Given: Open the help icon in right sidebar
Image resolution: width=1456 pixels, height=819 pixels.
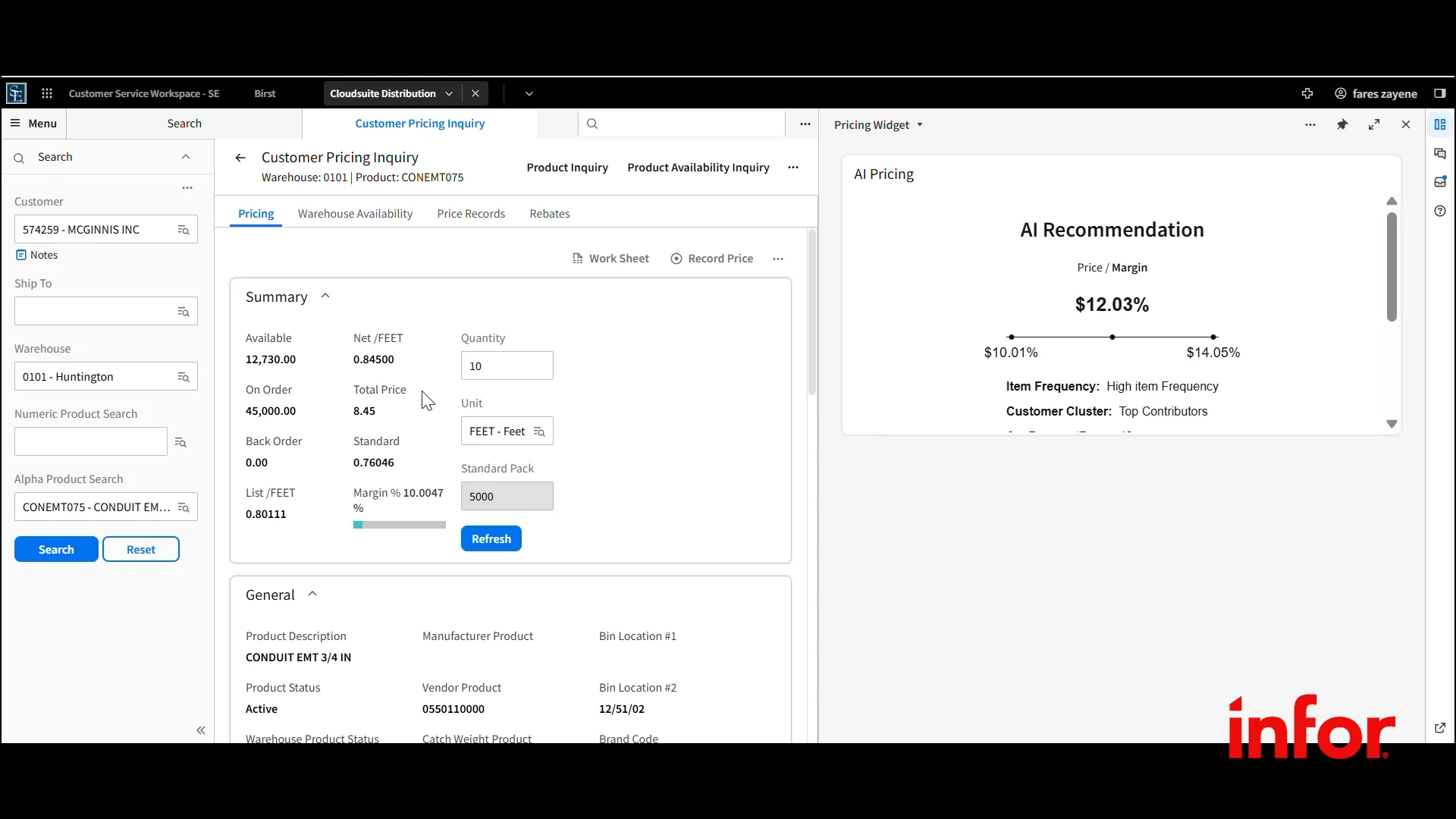Looking at the screenshot, I should (x=1440, y=211).
